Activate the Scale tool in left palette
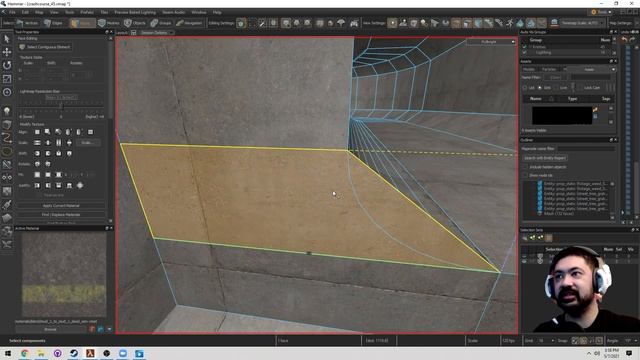 tap(7, 79)
